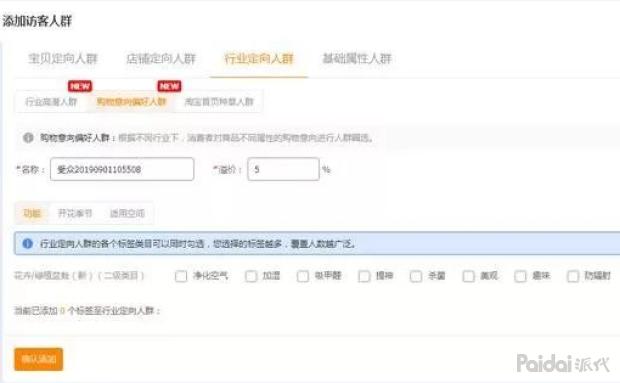Viewport: 620px width, 383px height.
Task: Tick the 防辐射 checkbox
Action: [573, 276]
